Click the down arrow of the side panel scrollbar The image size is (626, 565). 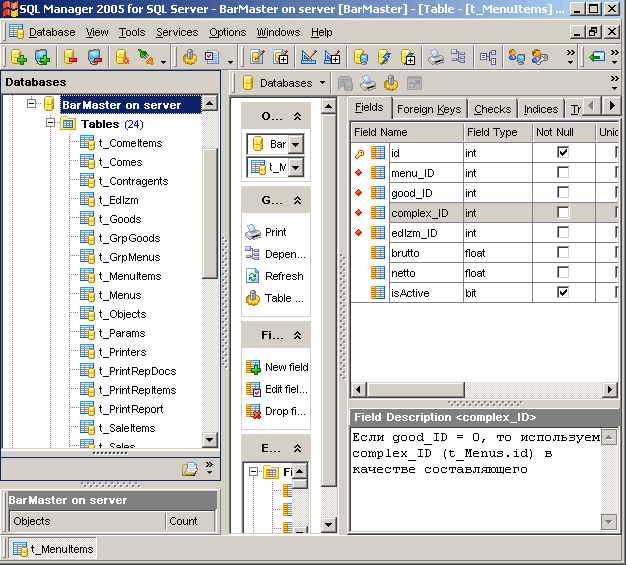click(329, 524)
